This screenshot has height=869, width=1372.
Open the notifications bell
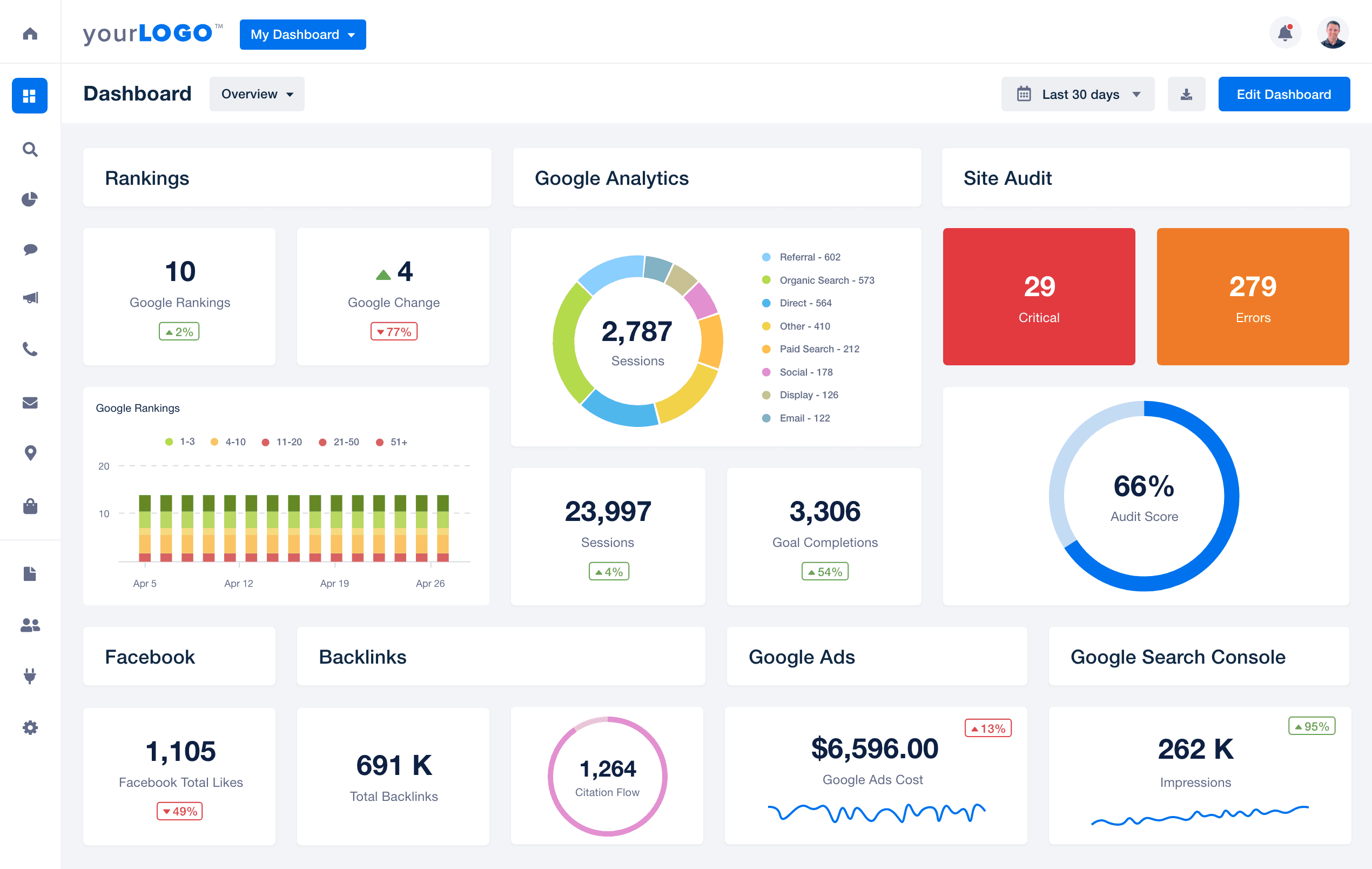click(1286, 32)
